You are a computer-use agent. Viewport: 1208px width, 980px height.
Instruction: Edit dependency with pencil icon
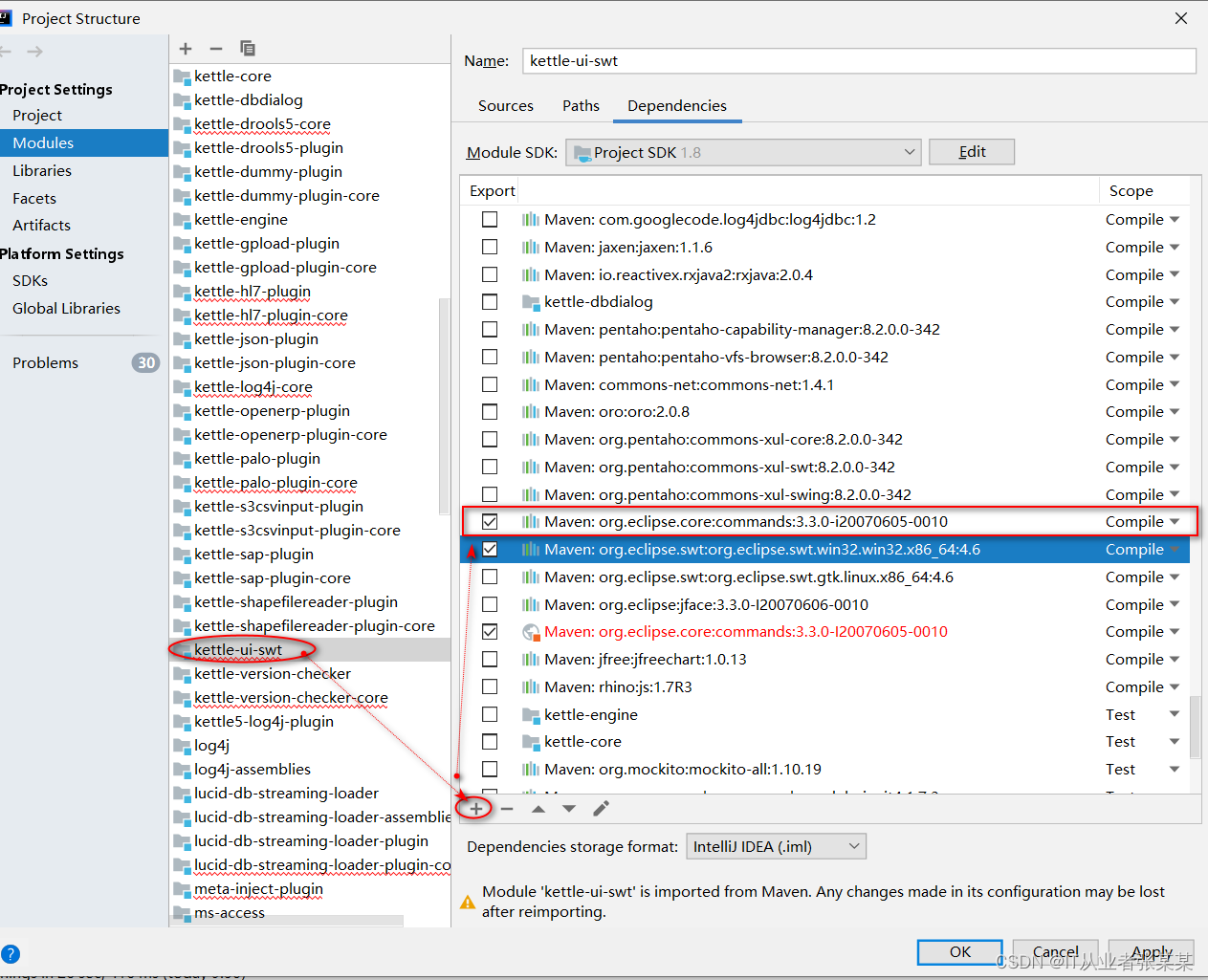tap(601, 809)
